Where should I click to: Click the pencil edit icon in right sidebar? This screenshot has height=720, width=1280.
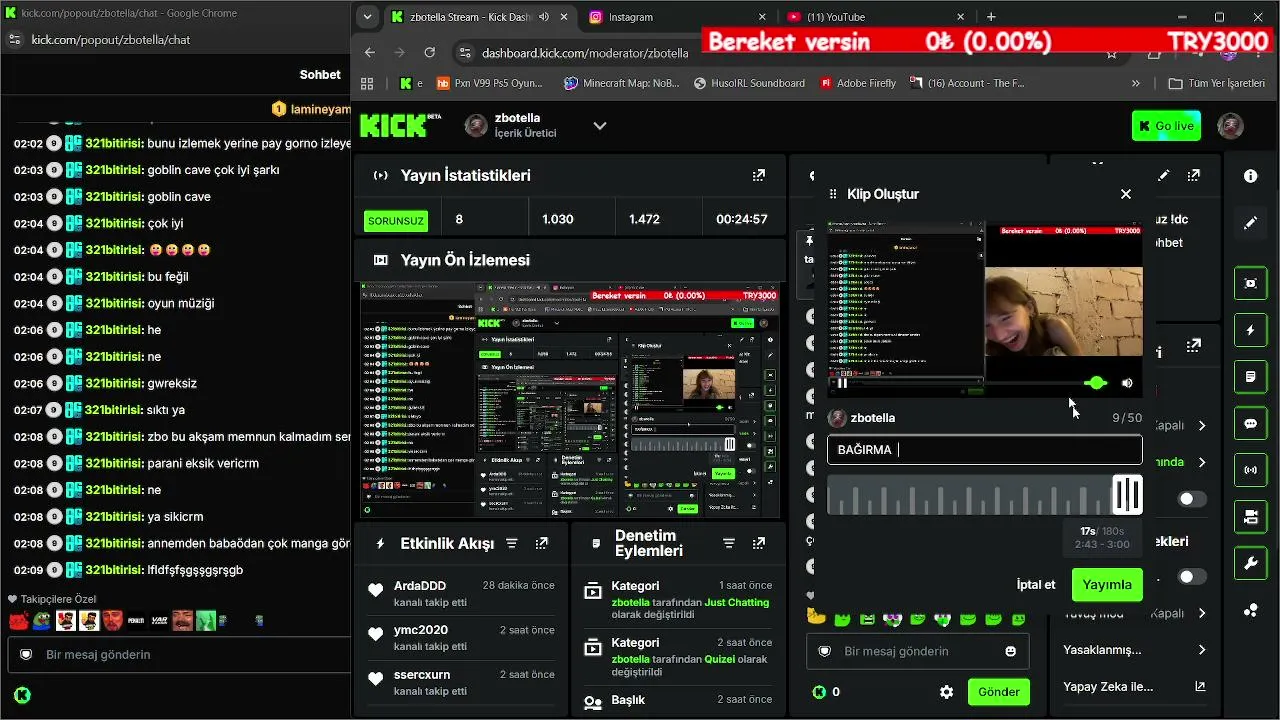1250,223
